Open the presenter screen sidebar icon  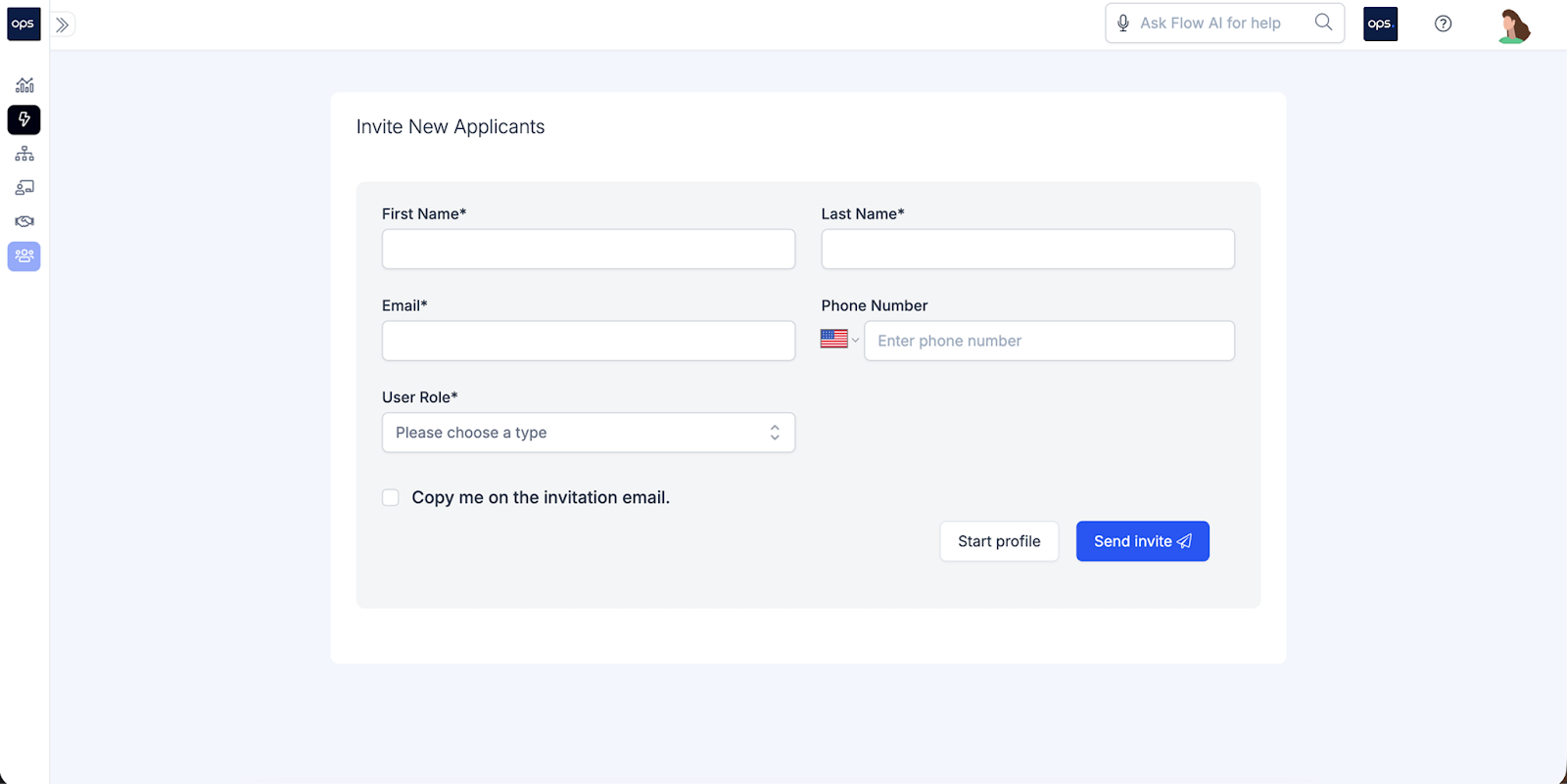24,188
